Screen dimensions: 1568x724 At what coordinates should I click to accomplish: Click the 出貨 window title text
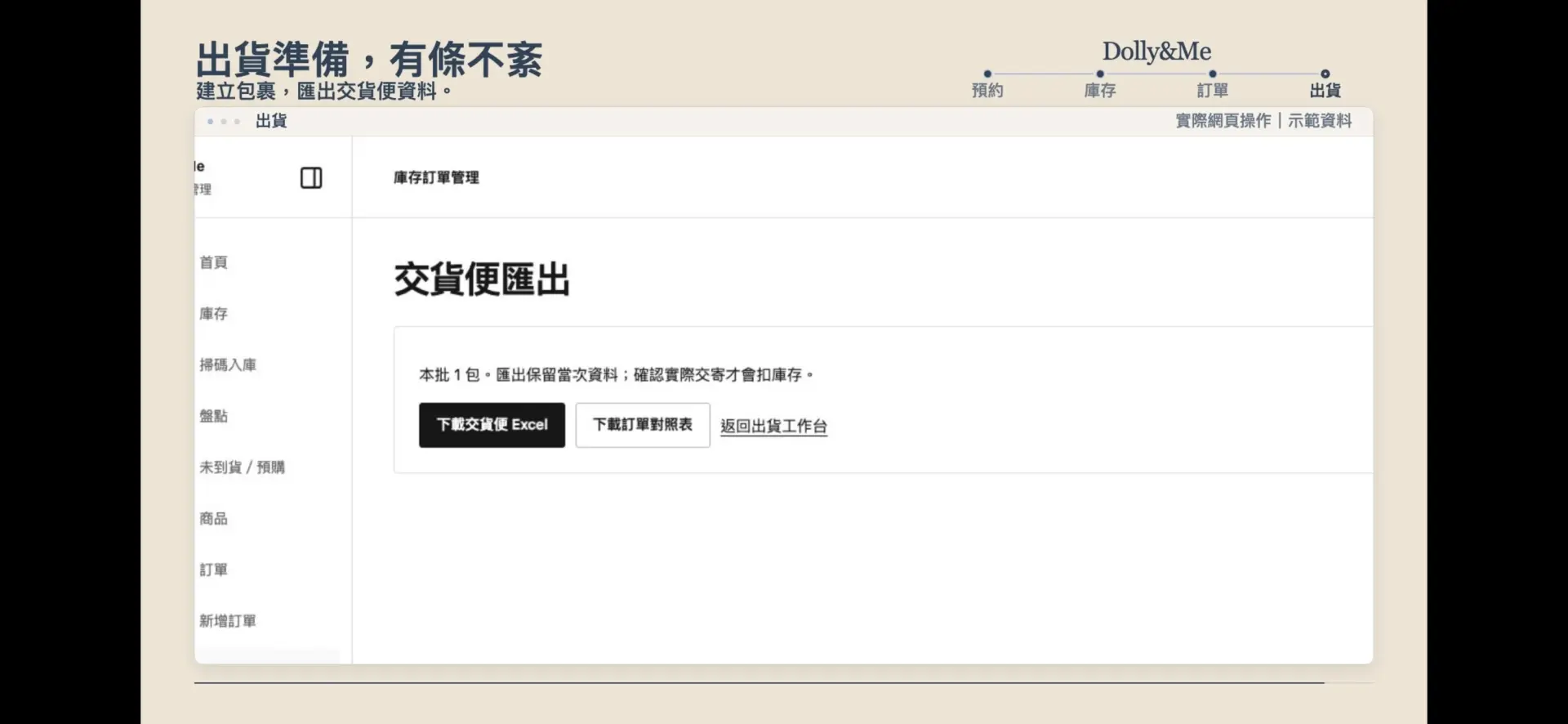[271, 121]
